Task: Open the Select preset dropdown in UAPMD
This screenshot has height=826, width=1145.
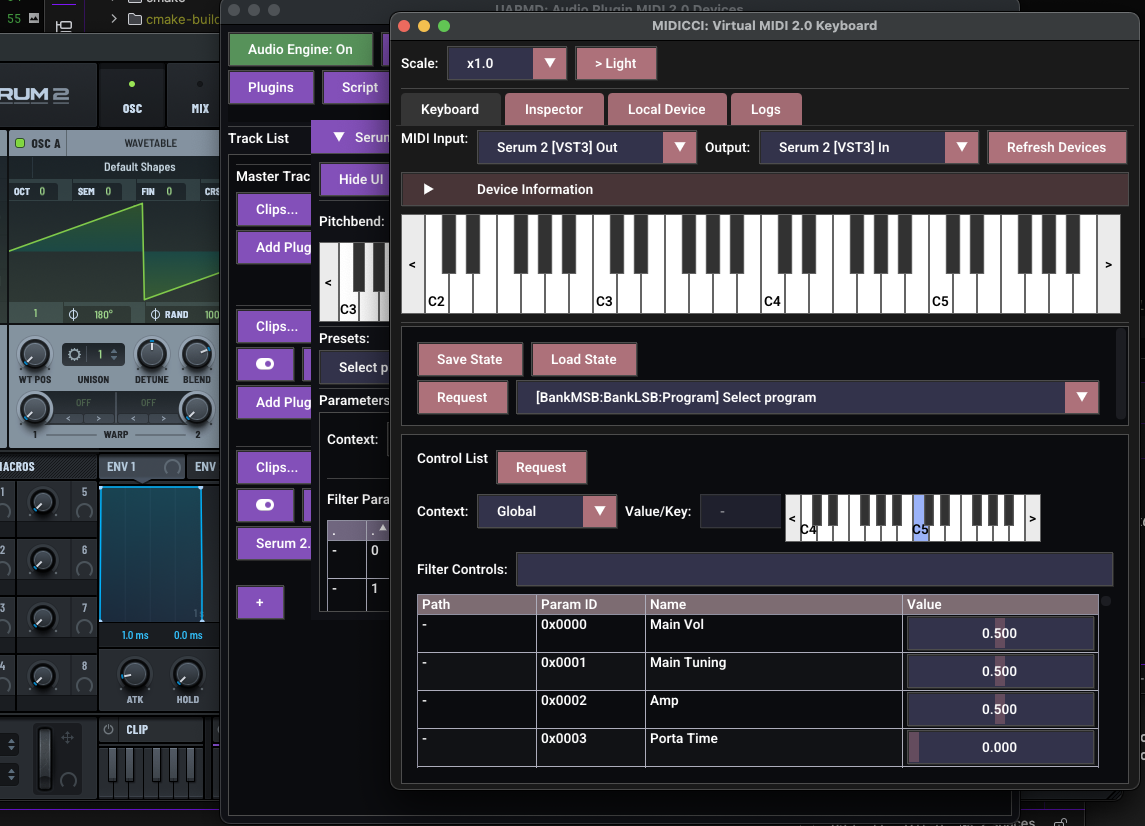Action: pyautogui.click(x=354, y=367)
